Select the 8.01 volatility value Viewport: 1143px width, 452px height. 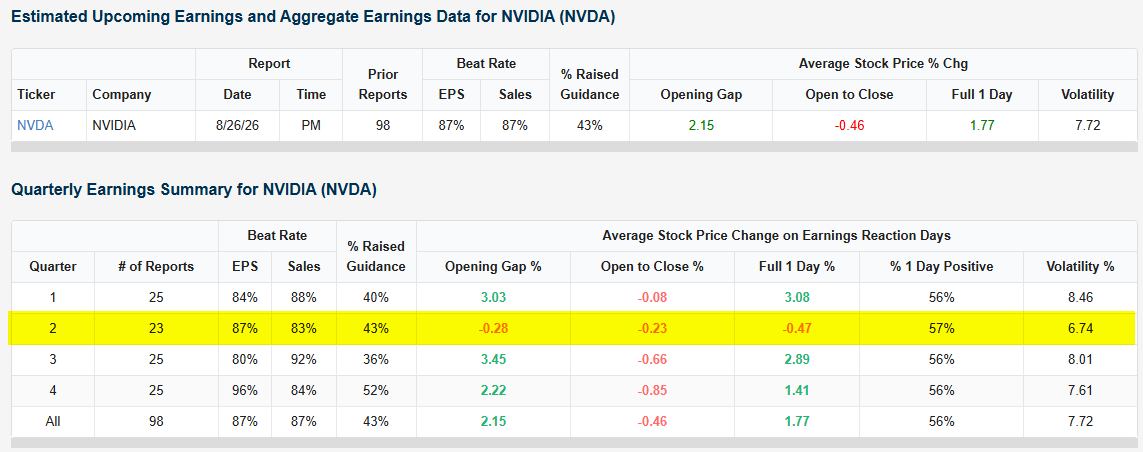pyautogui.click(x=1082, y=359)
